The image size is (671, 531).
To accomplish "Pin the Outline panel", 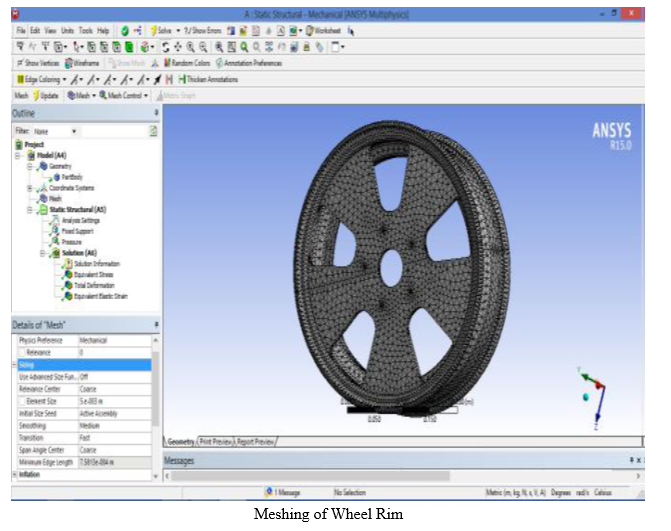I will [156, 113].
